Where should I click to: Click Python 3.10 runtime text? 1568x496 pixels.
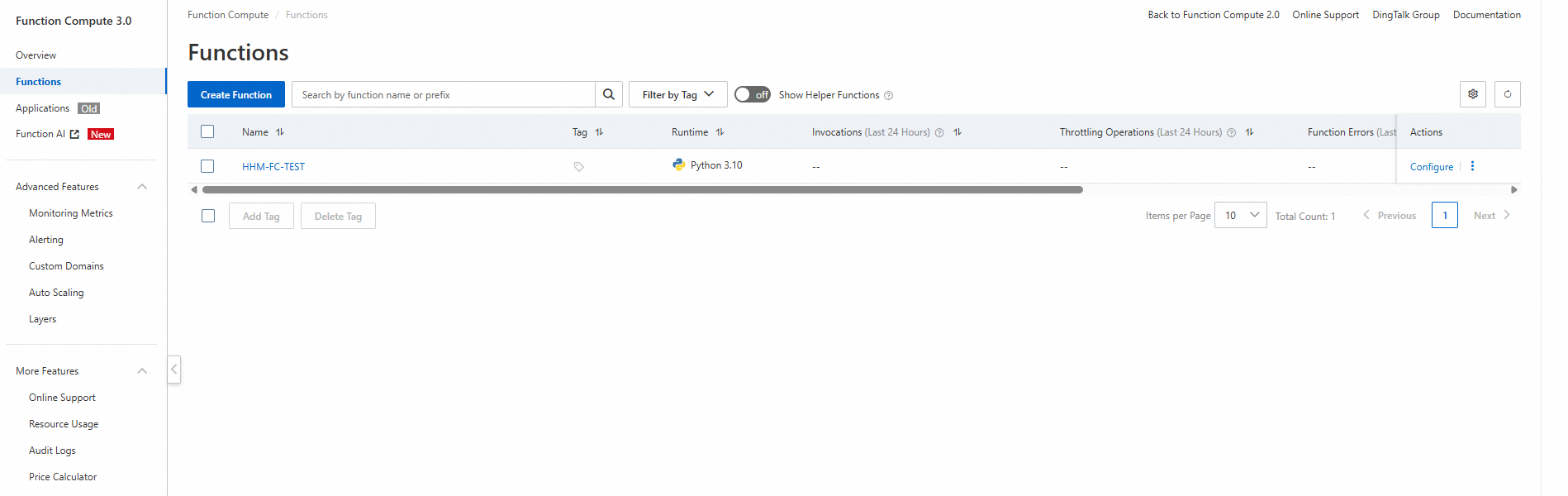[x=716, y=165]
